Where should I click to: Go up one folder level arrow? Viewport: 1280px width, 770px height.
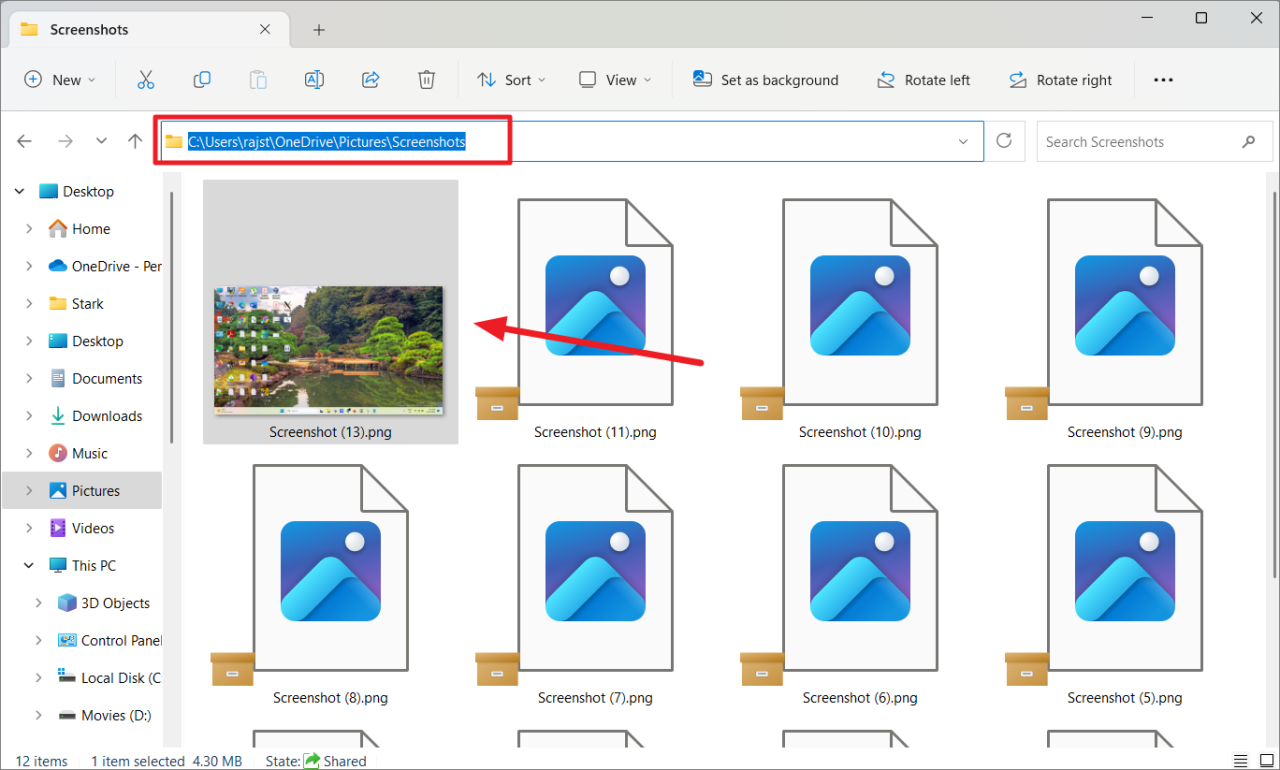click(135, 142)
